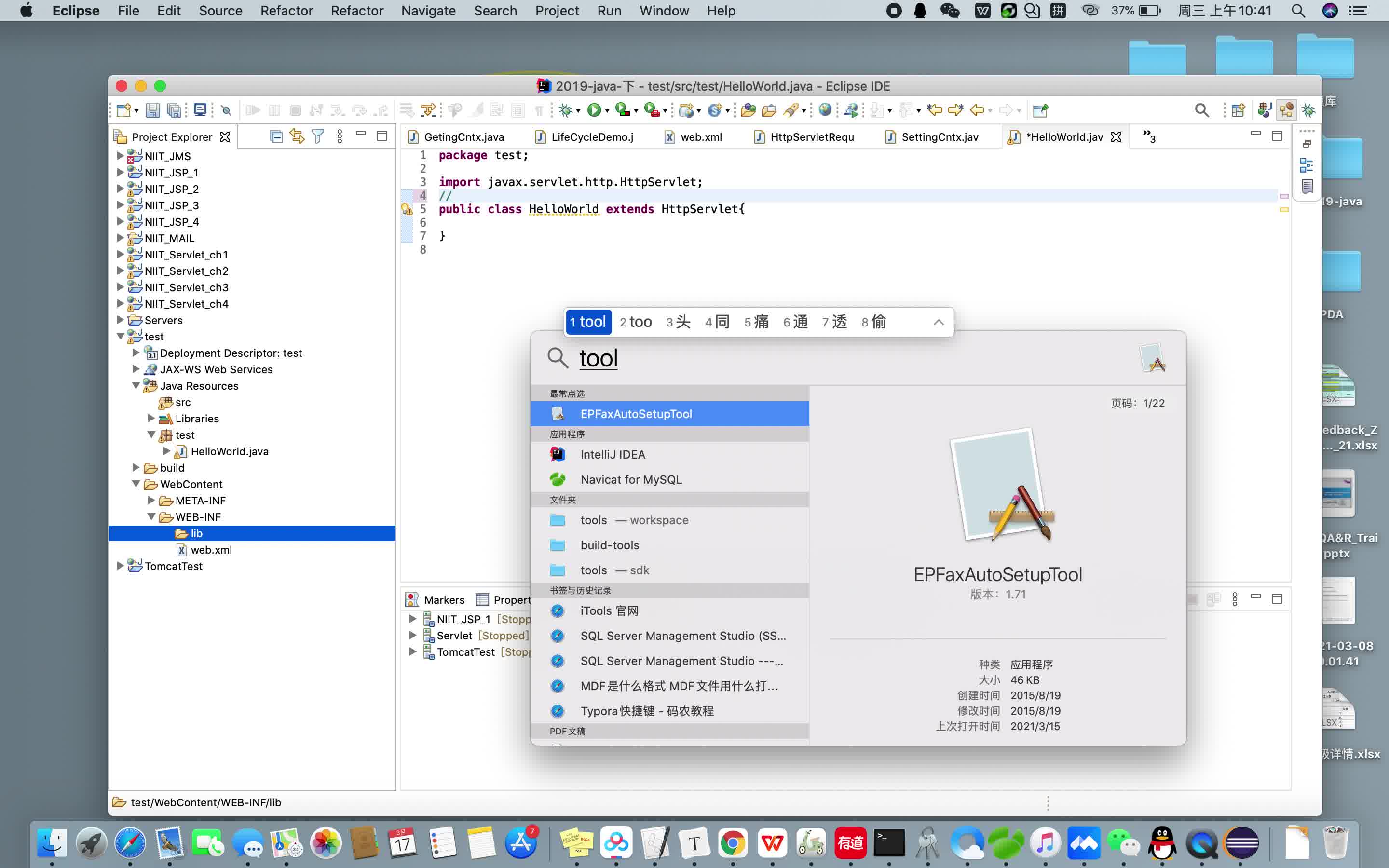Select Navicat for MySQL result
This screenshot has height=868, width=1389.
pos(669,479)
